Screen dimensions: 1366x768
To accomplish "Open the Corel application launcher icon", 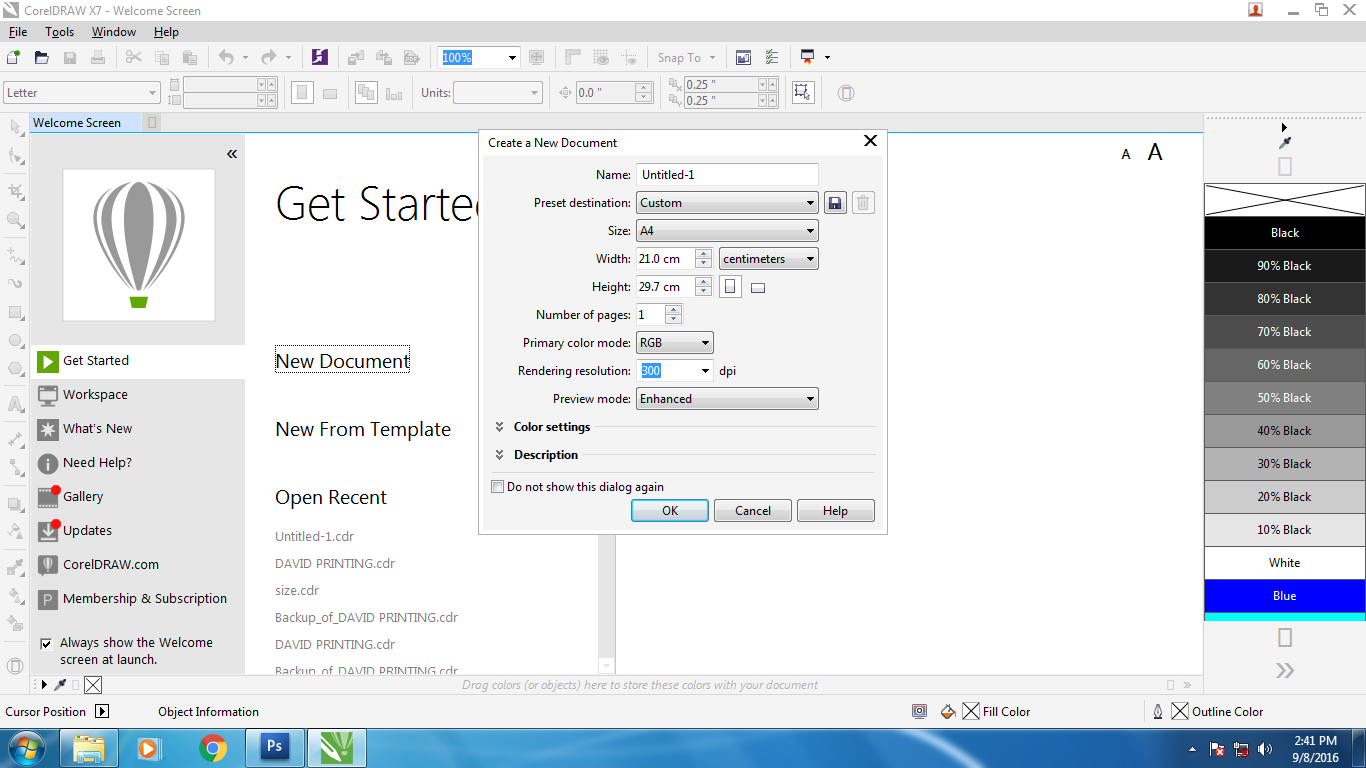I will tap(320, 57).
